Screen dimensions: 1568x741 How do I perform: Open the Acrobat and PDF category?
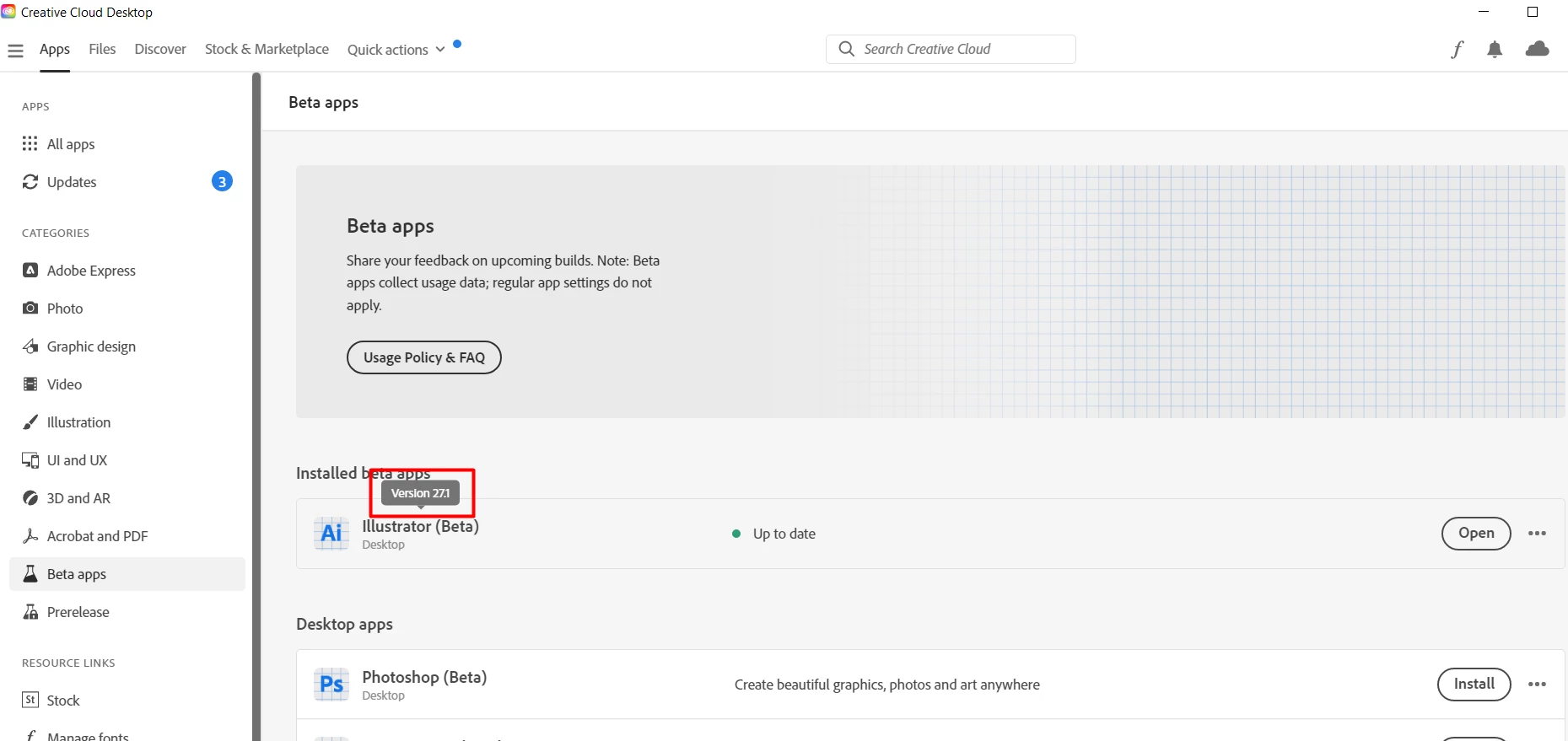click(127, 536)
